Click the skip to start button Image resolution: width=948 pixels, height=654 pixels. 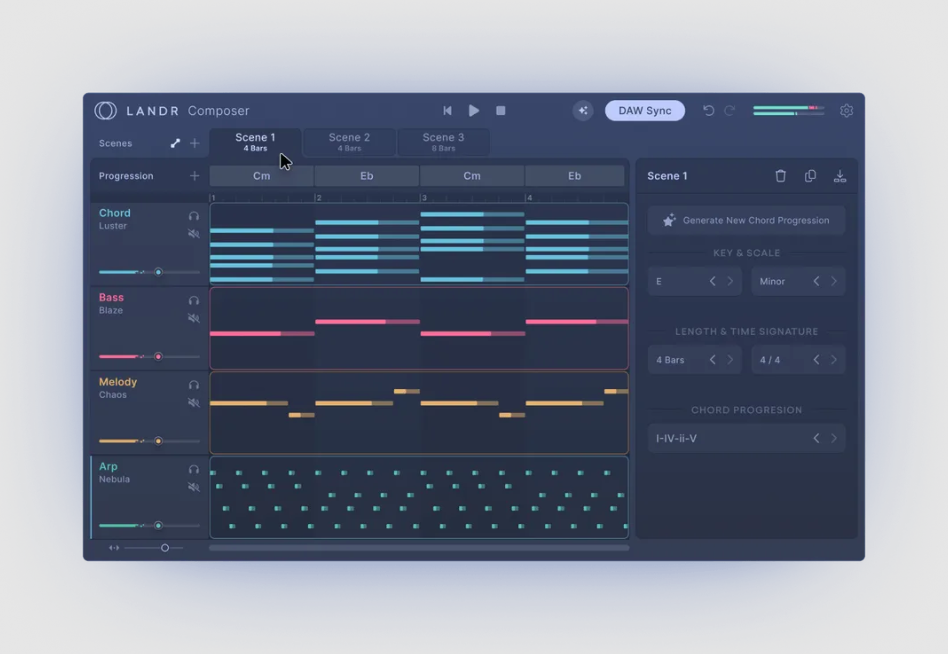tap(447, 111)
